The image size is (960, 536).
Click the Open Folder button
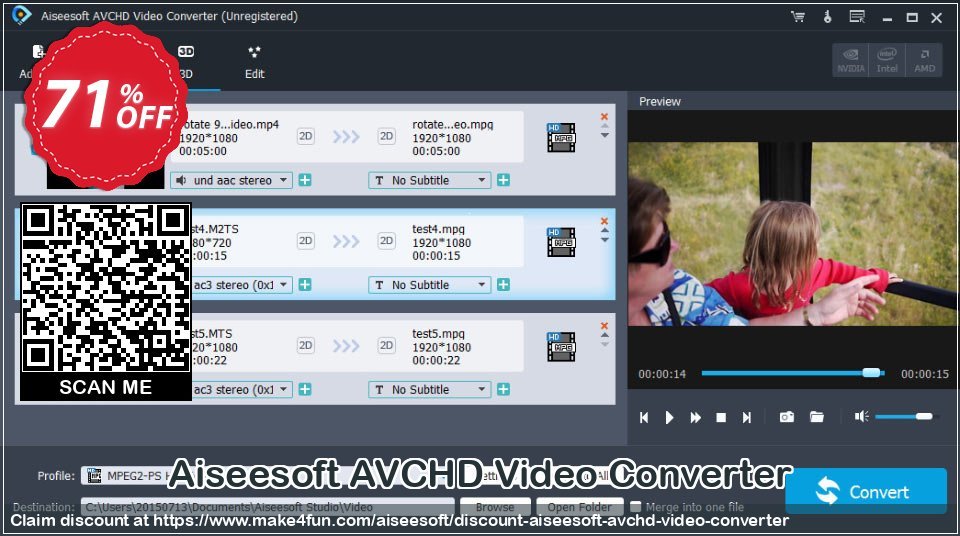click(x=580, y=507)
